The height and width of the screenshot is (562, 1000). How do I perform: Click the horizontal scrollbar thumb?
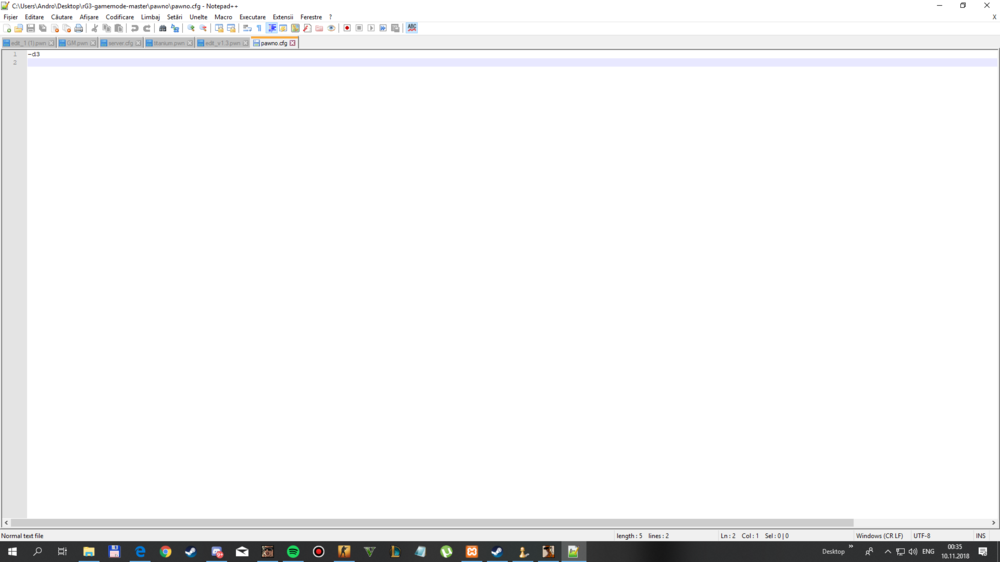point(432,522)
